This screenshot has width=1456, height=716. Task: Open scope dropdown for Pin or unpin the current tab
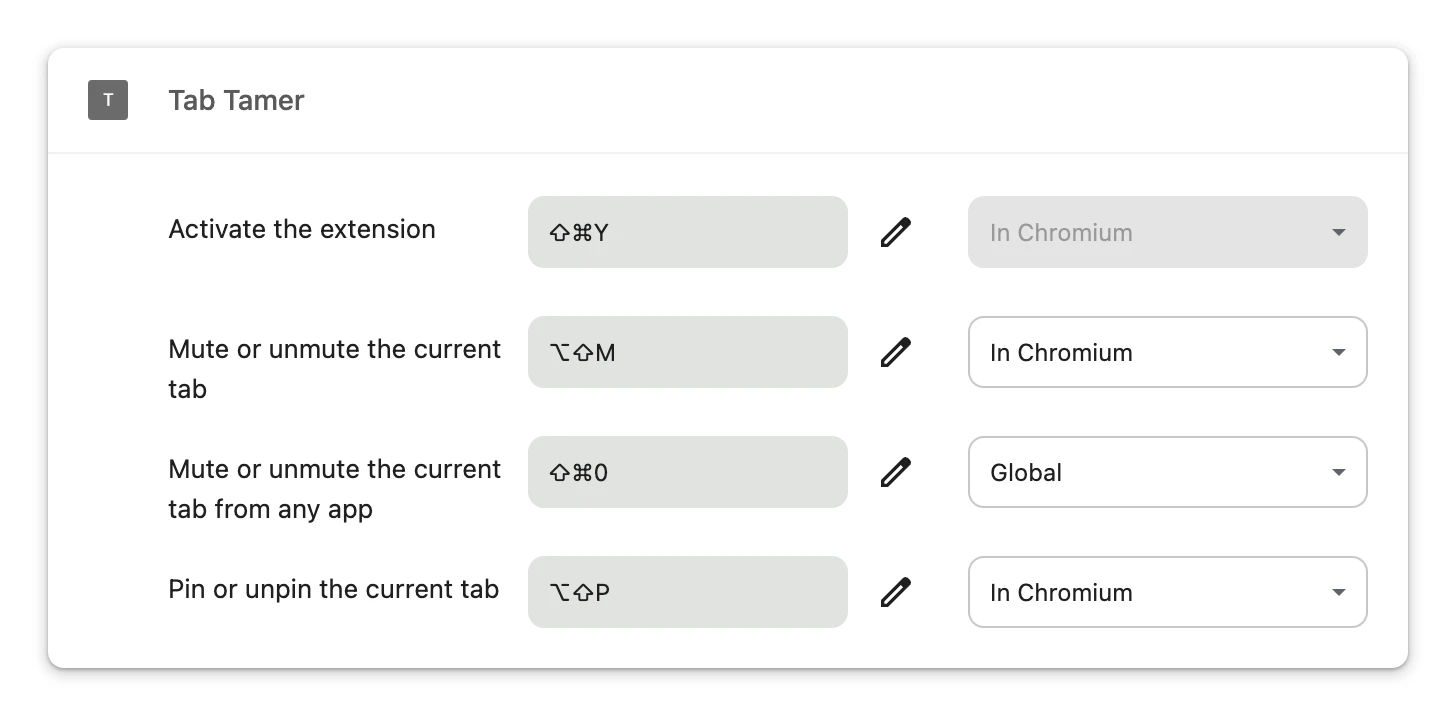click(x=1168, y=592)
